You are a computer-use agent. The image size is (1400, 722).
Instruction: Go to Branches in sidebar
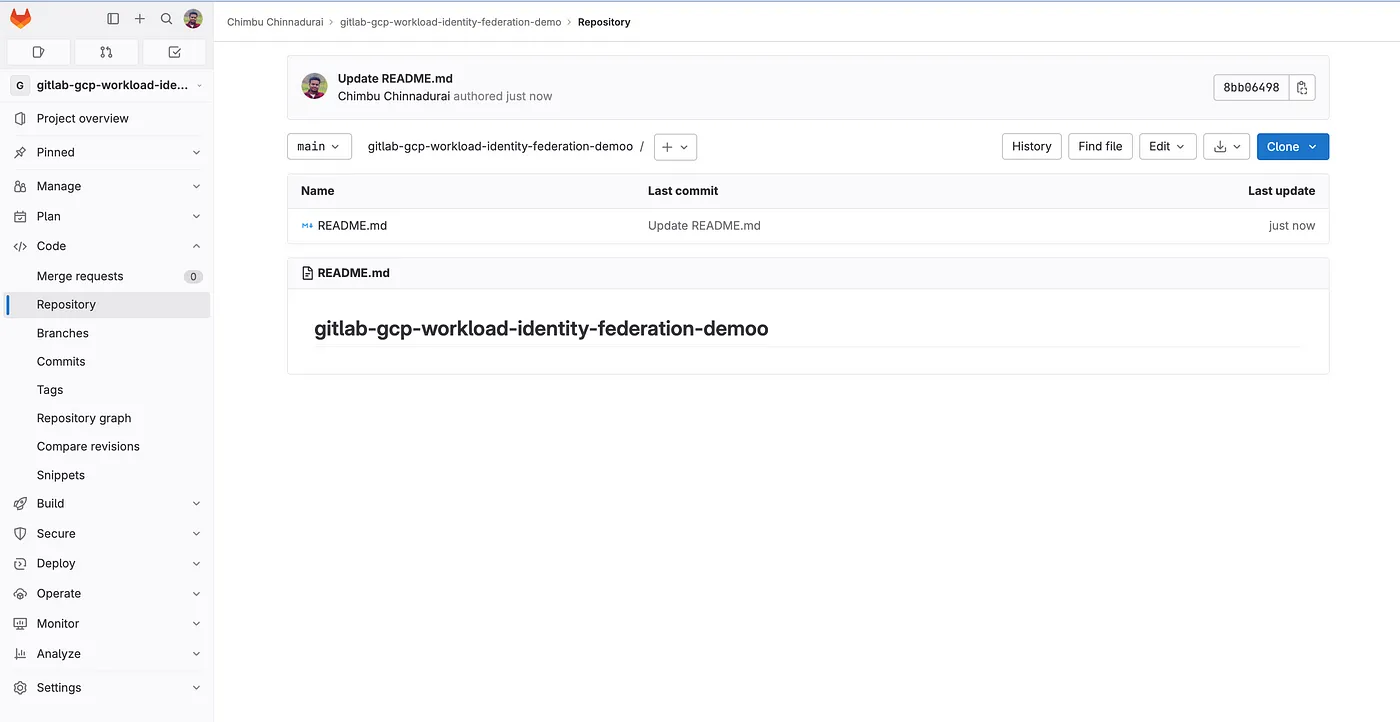click(108, 333)
